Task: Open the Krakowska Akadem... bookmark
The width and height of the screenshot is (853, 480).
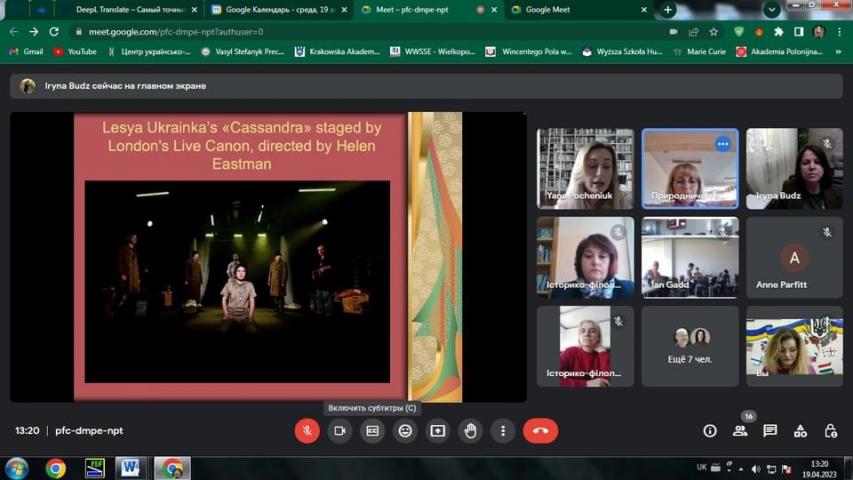Action: [x=337, y=52]
